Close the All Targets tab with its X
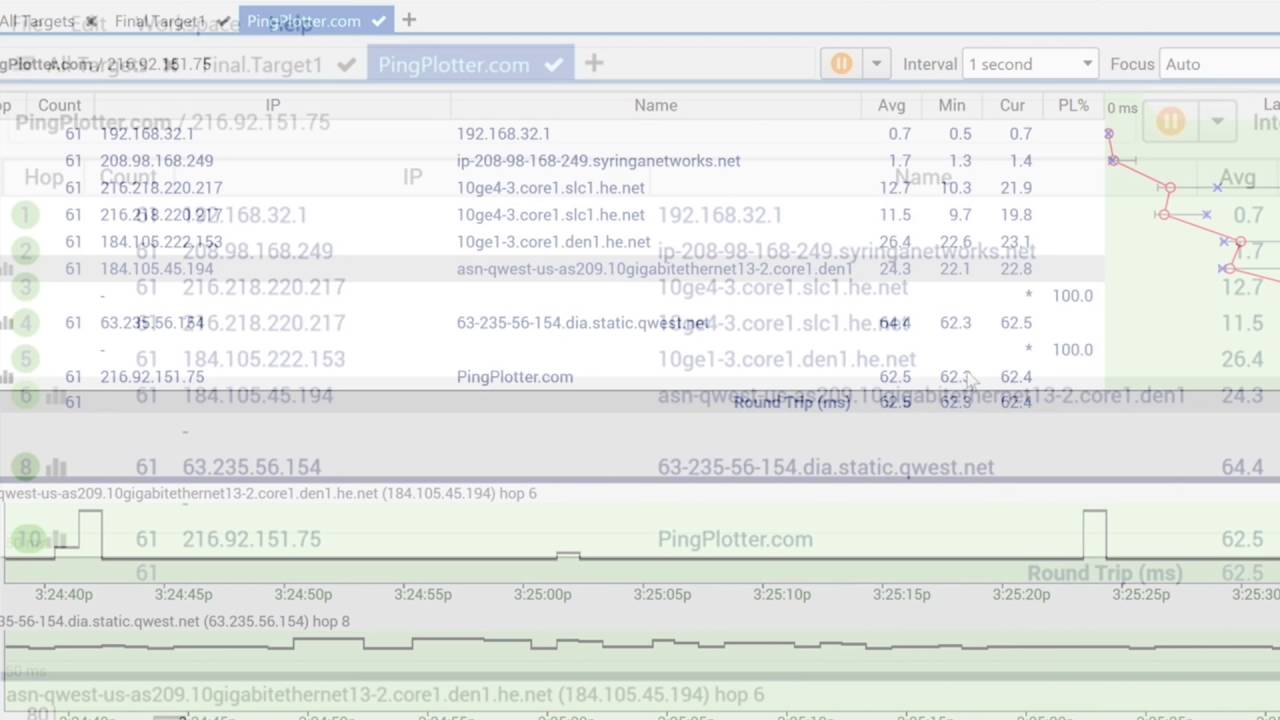1280x720 pixels. [92, 21]
